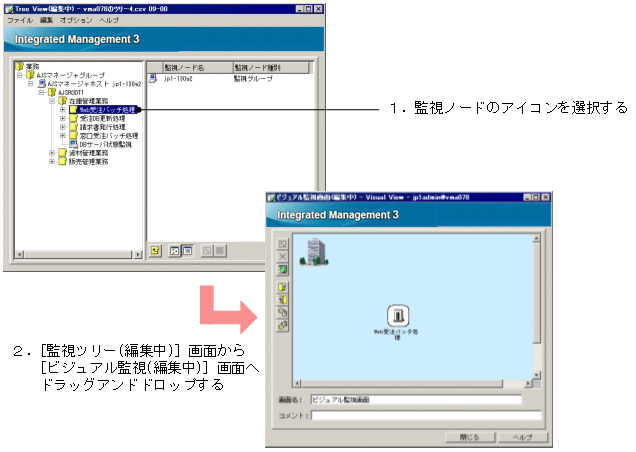Click the map vertical scrollbar down arrow
The width and height of the screenshot is (636, 452).
point(536,375)
